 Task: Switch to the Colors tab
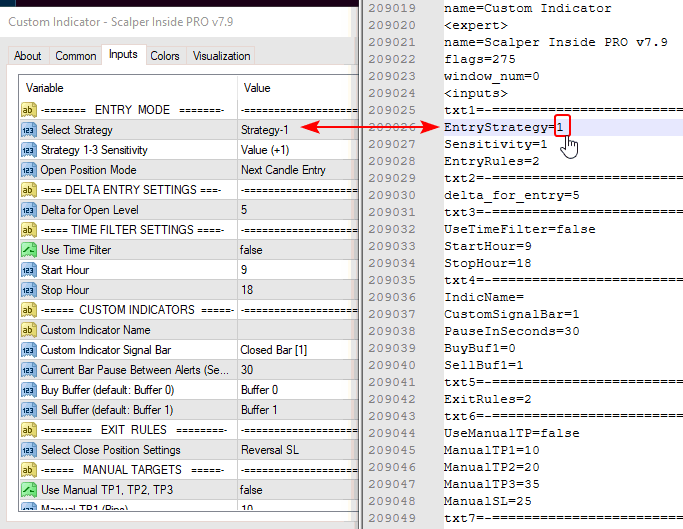click(x=165, y=56)
